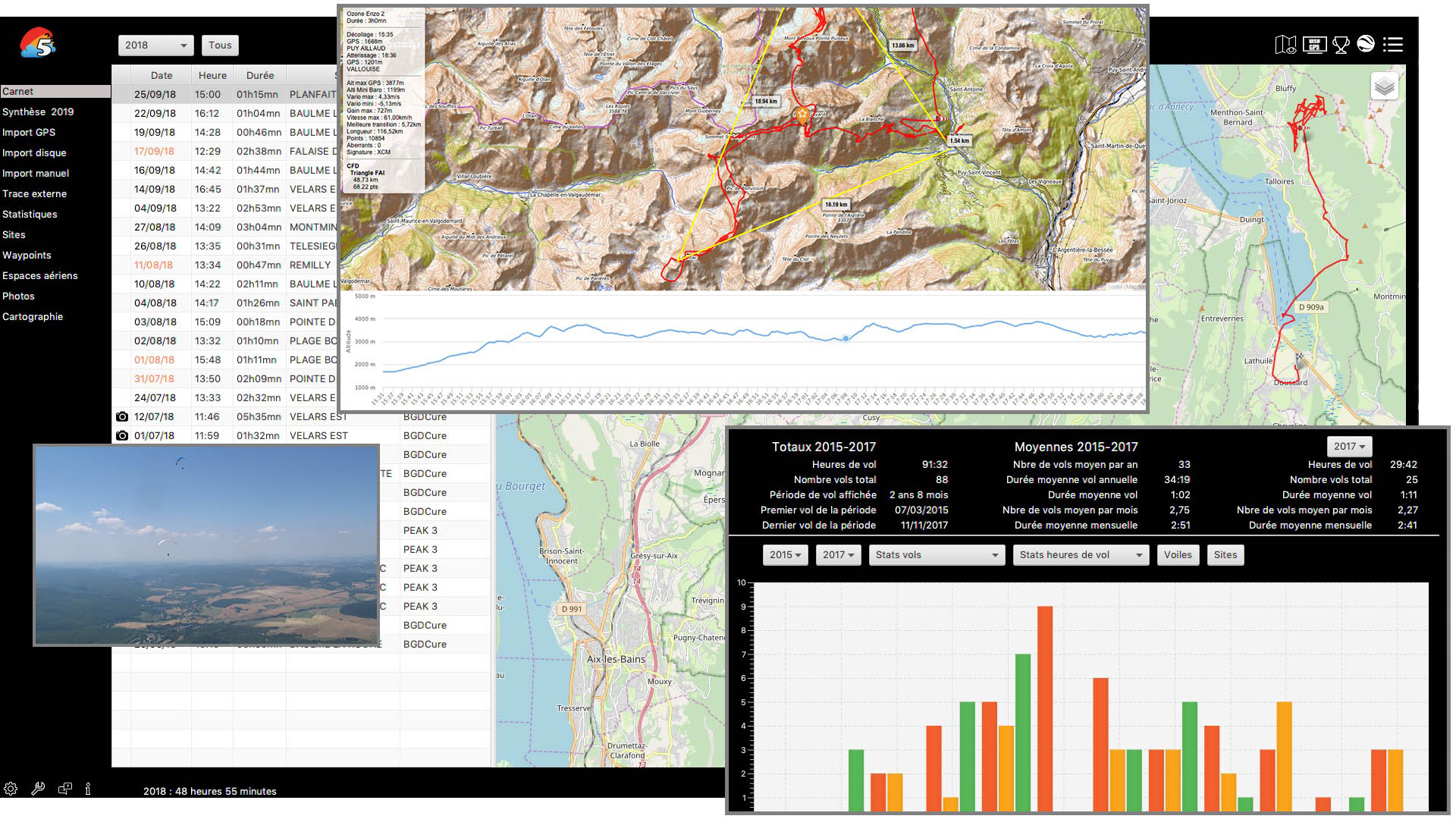Open Statistiques in sidebar
Image resolution: width=1456 pixels, height=819 pixels.
[30, 214]
